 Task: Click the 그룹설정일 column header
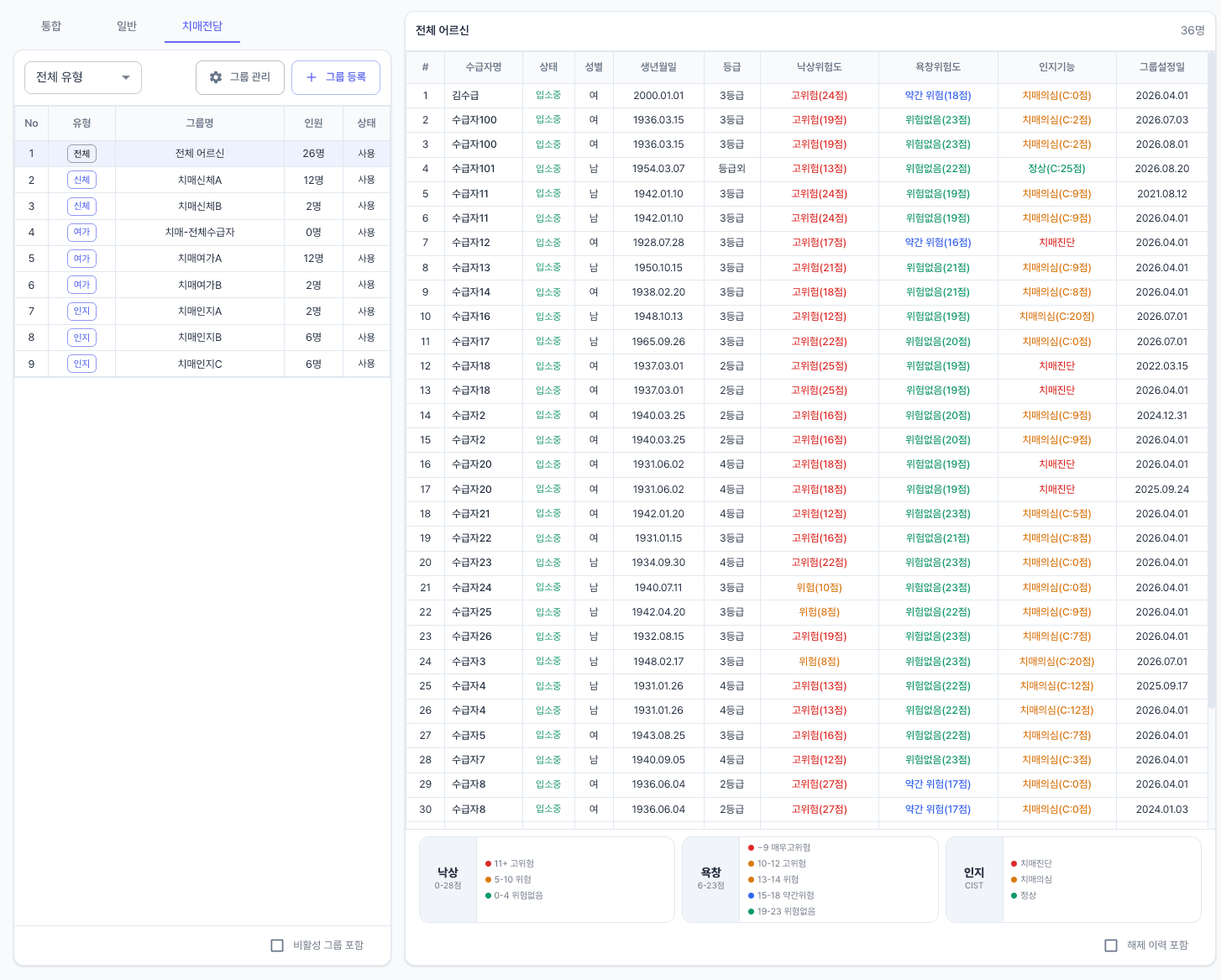point(1162,67)
